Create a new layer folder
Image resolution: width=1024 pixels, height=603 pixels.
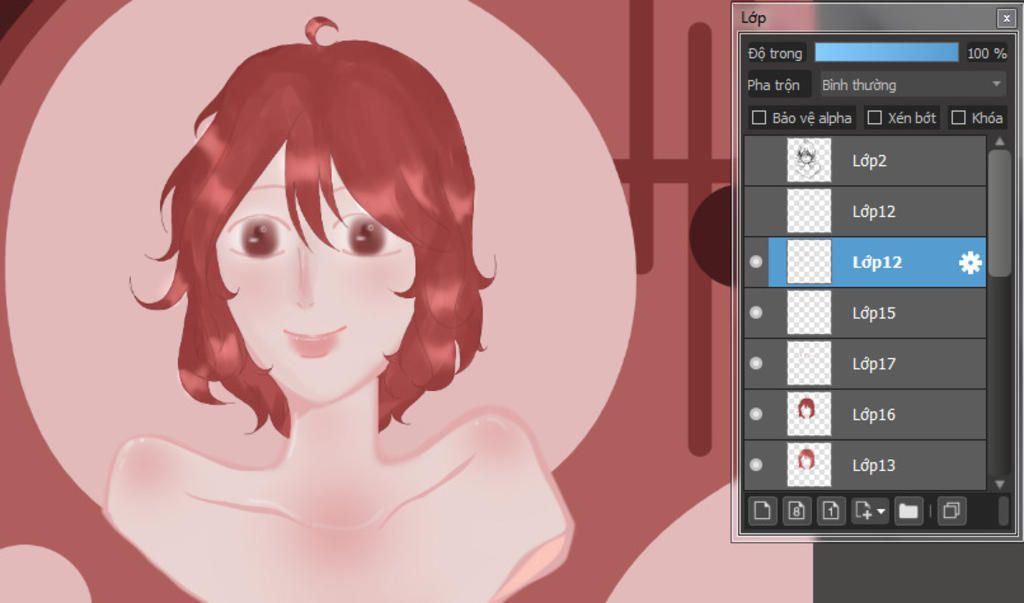908,511
